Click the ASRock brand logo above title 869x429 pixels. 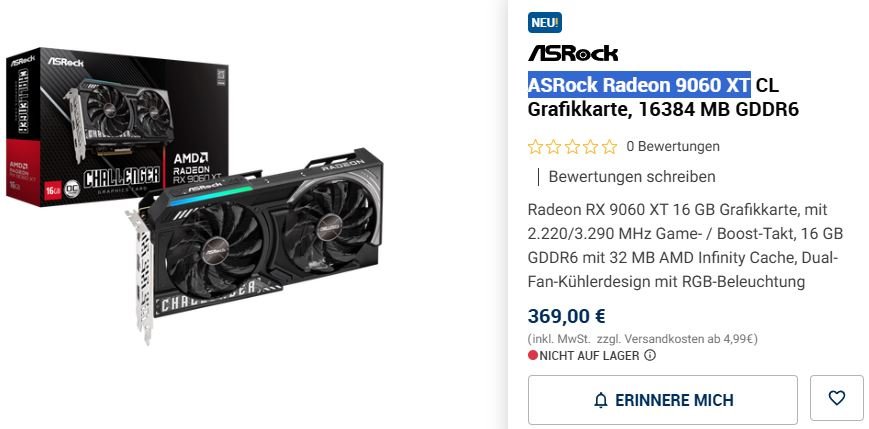tap(572, 53)
